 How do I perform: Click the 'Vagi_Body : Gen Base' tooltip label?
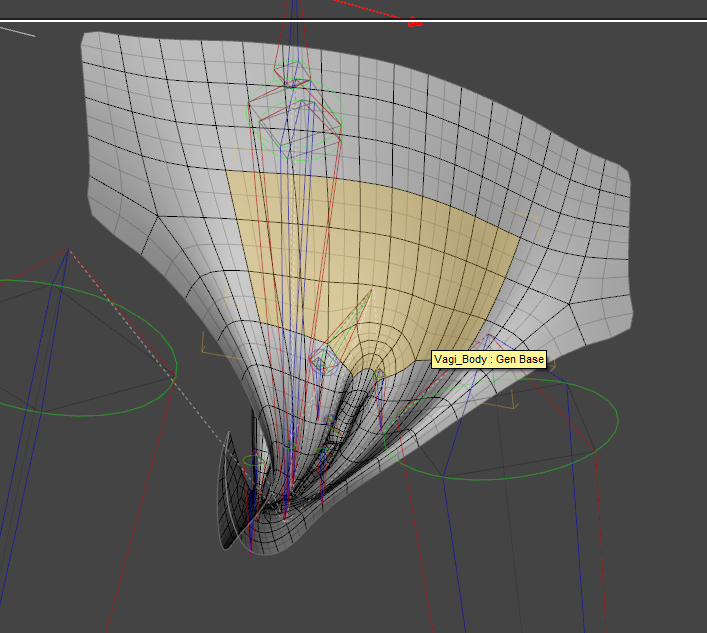489,359
